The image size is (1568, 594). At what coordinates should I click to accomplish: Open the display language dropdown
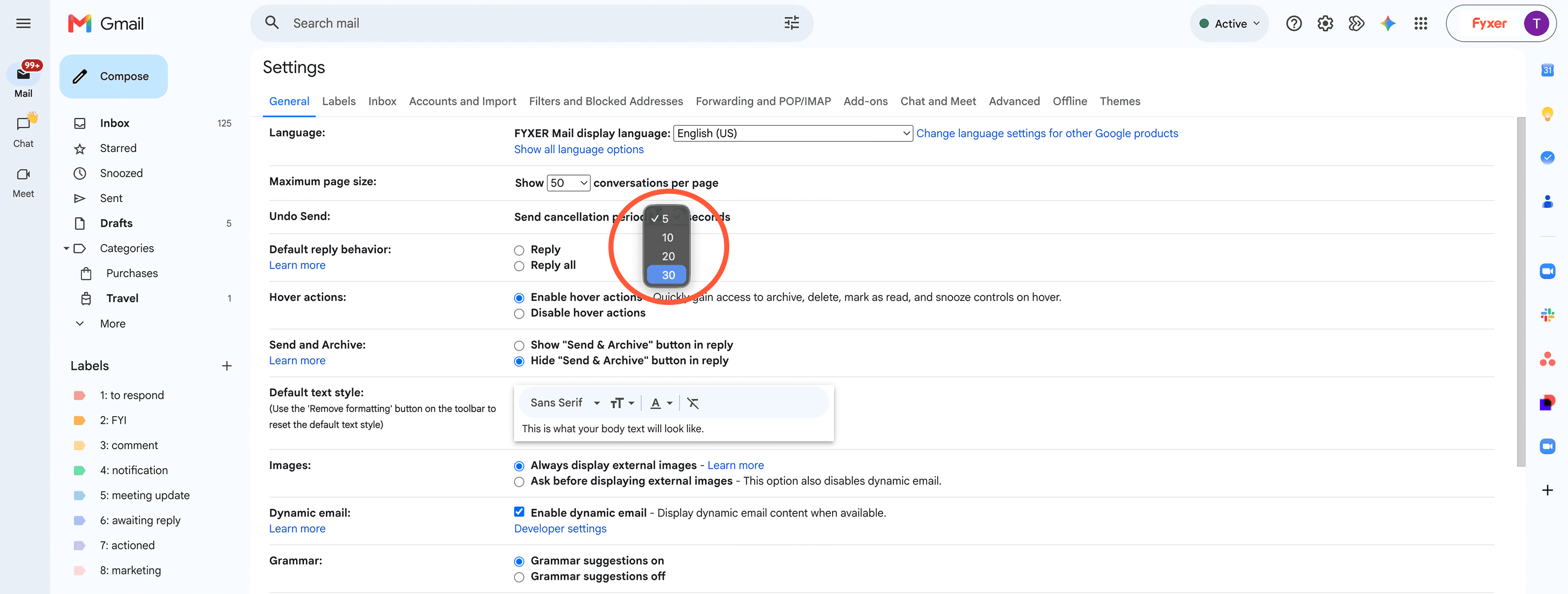pyautogui.click(x=793, y=133)
